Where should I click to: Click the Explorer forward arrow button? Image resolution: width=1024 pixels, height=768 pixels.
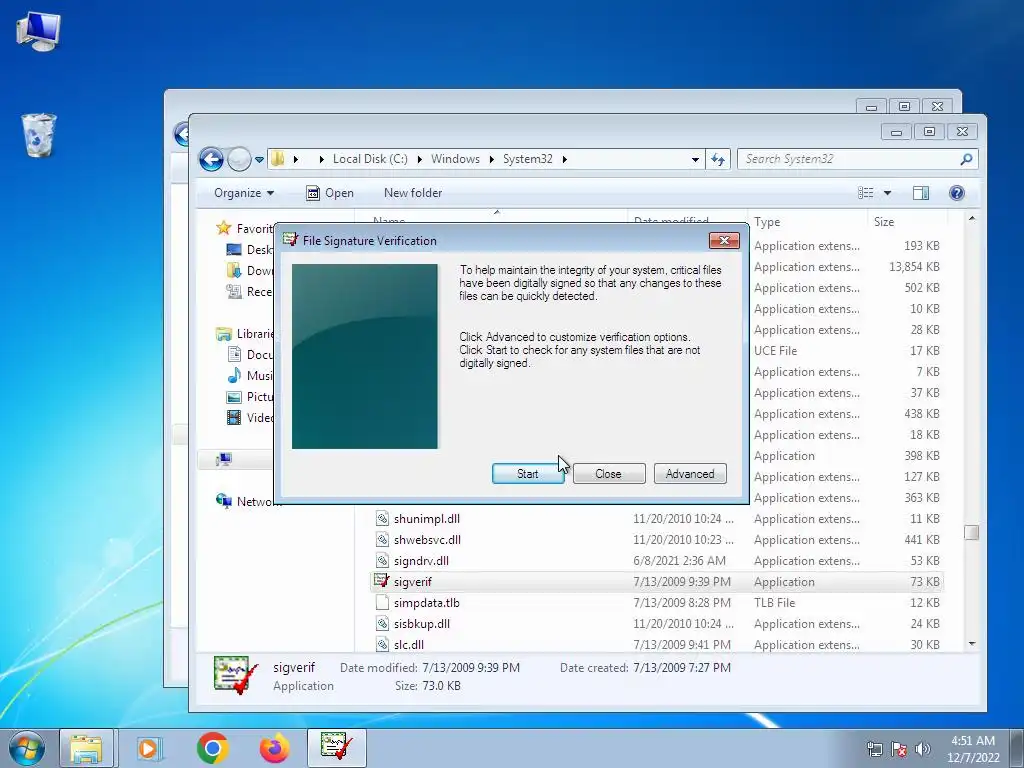coord(239,159)
